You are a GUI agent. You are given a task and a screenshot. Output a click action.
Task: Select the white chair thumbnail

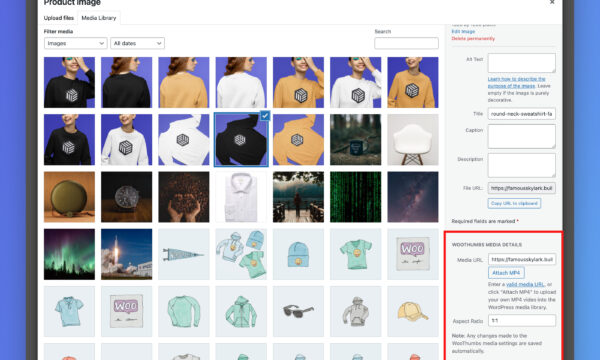click(x=413, y=140)
